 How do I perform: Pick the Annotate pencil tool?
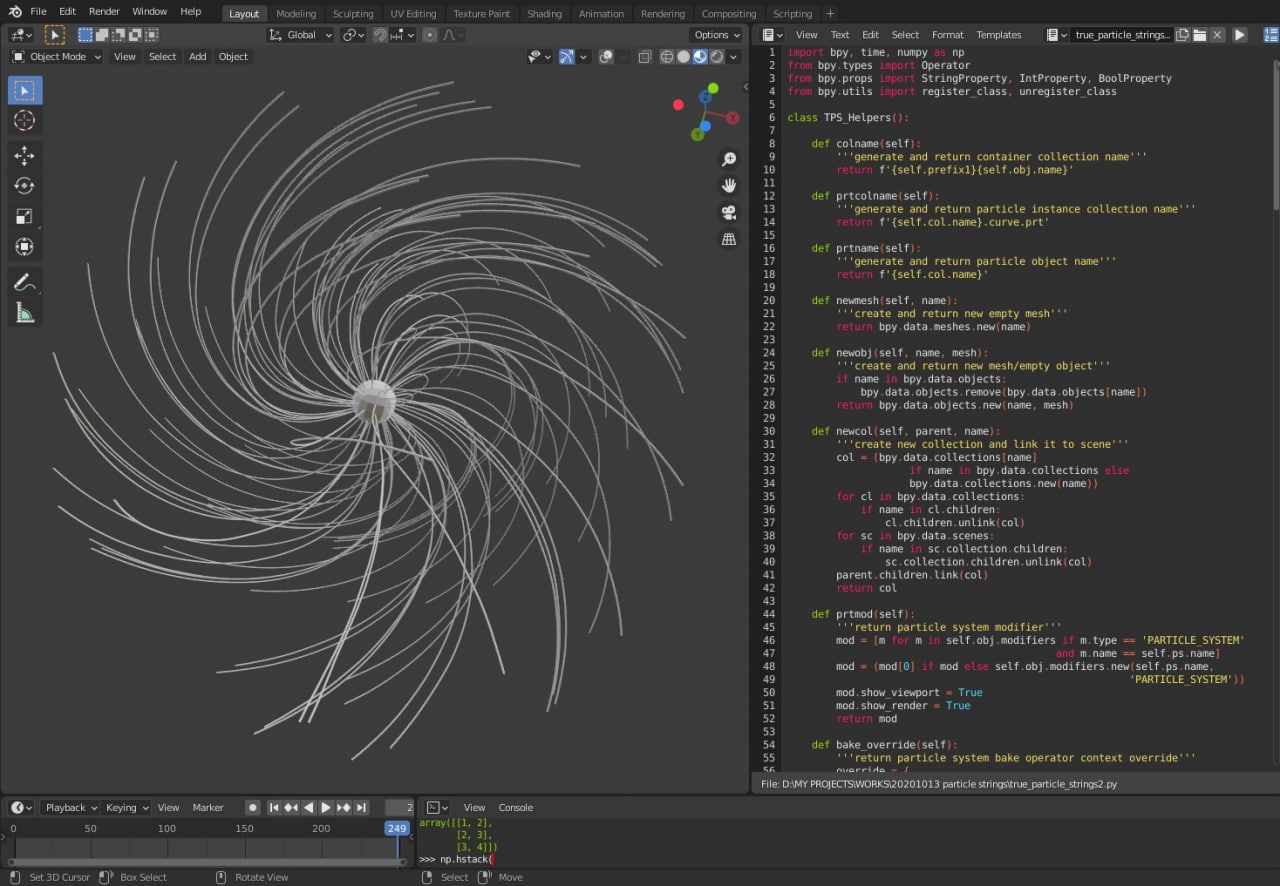click(x=24, y=283)
